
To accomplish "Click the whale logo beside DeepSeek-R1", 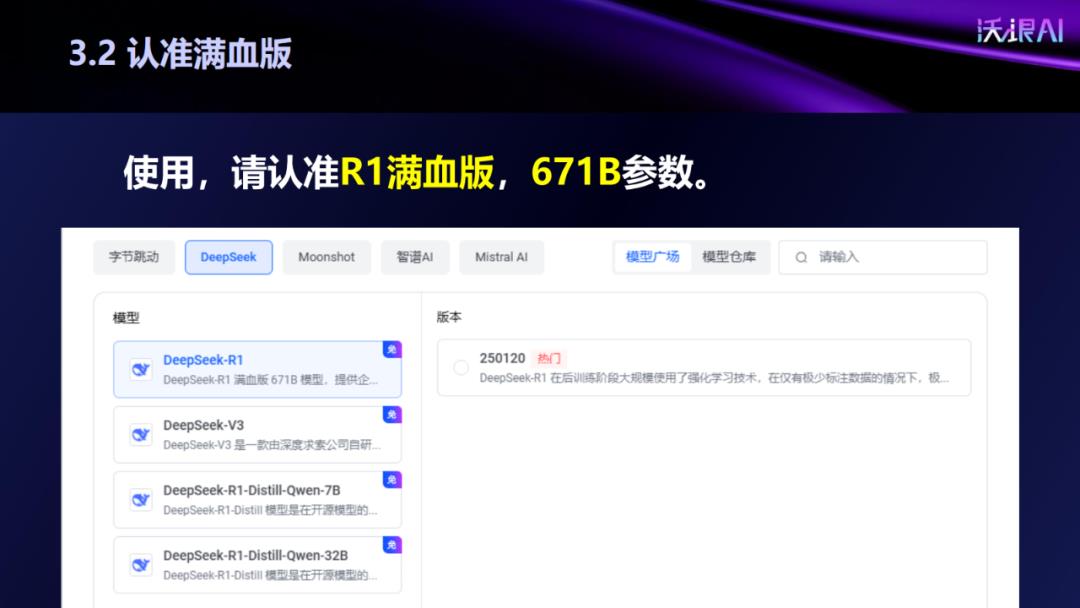I will click(141, 370).
